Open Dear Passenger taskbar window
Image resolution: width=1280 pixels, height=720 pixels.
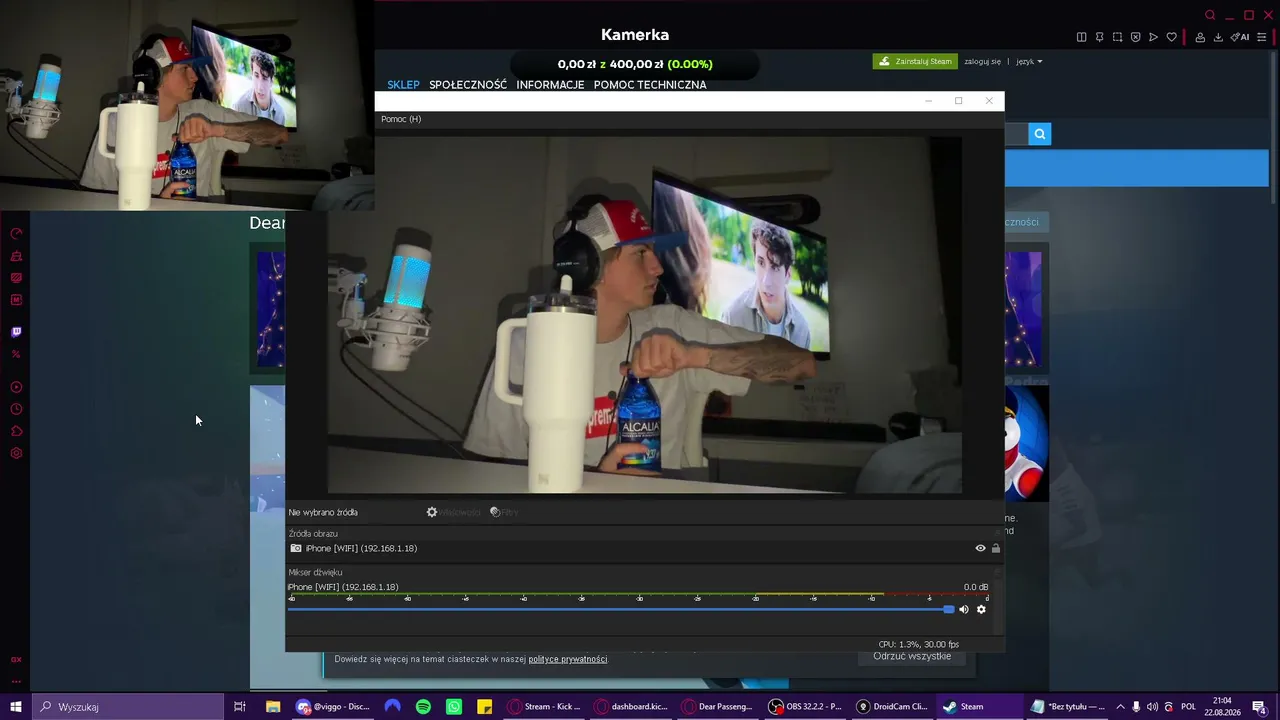coord(718,707)
